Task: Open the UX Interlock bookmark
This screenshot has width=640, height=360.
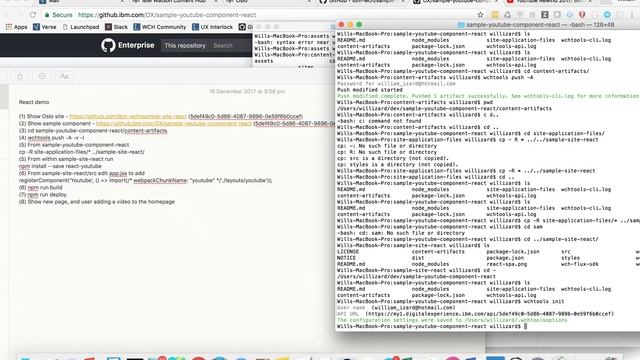Action: 212,27
